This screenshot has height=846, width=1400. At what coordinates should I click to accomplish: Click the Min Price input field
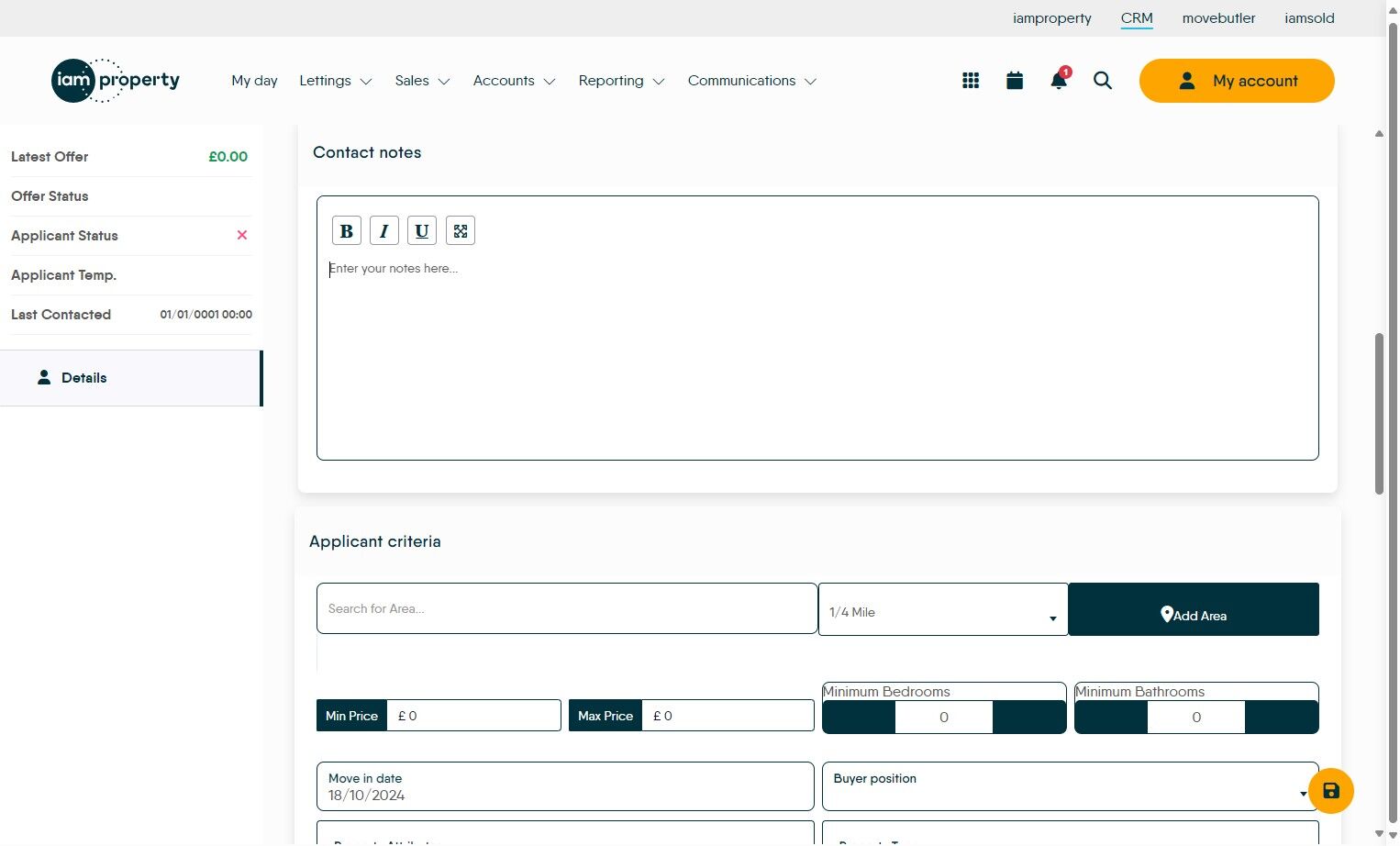click(x=473, y=716)
